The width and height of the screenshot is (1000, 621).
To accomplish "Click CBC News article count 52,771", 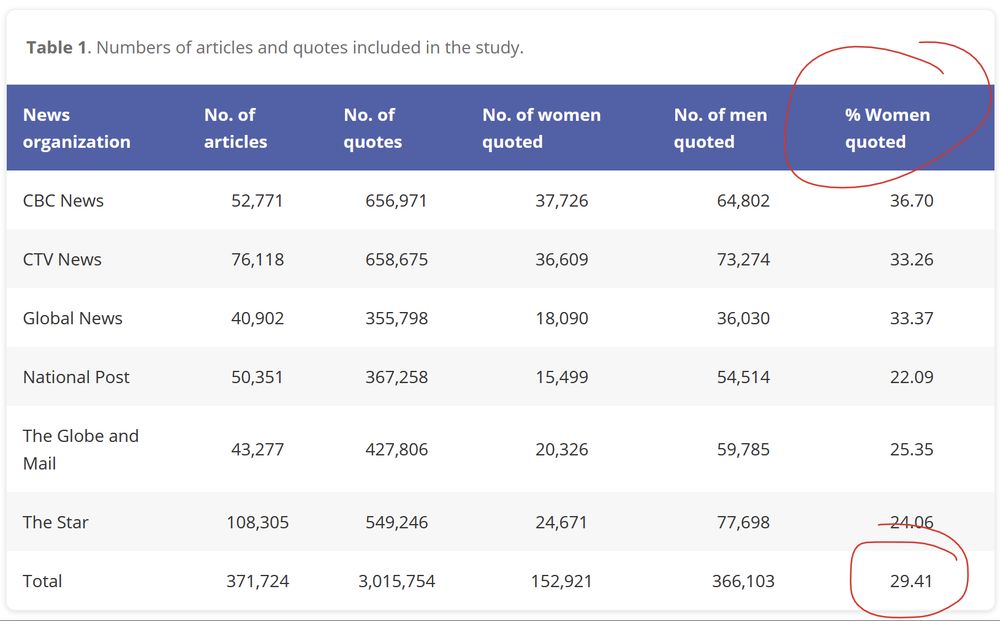I will click(257, 200).
